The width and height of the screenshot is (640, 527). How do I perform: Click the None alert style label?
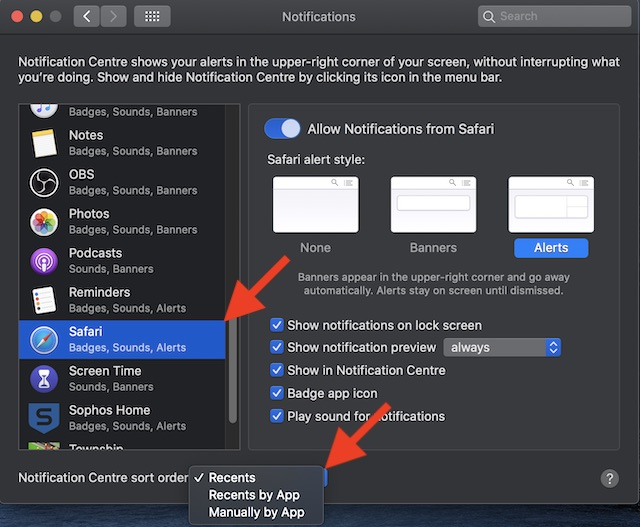[x=316, y=248]
